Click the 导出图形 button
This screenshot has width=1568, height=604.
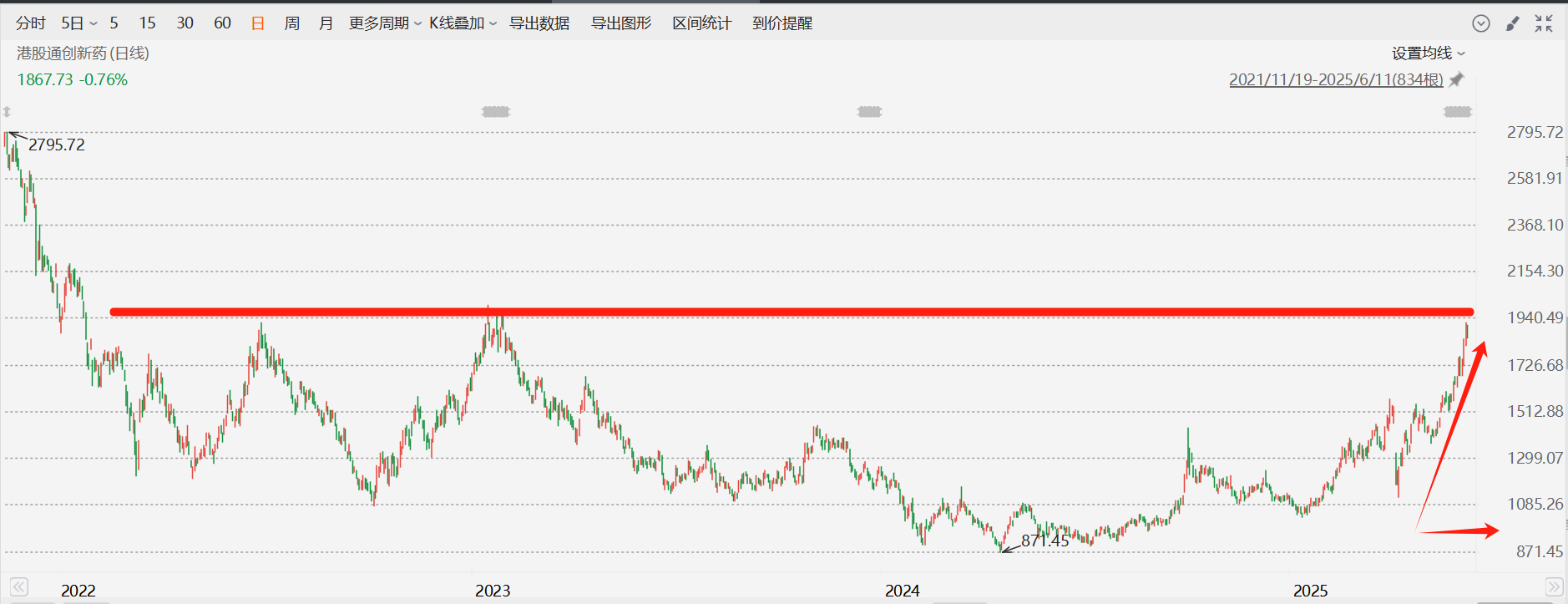pyautogui.click(x=621, y=23)
